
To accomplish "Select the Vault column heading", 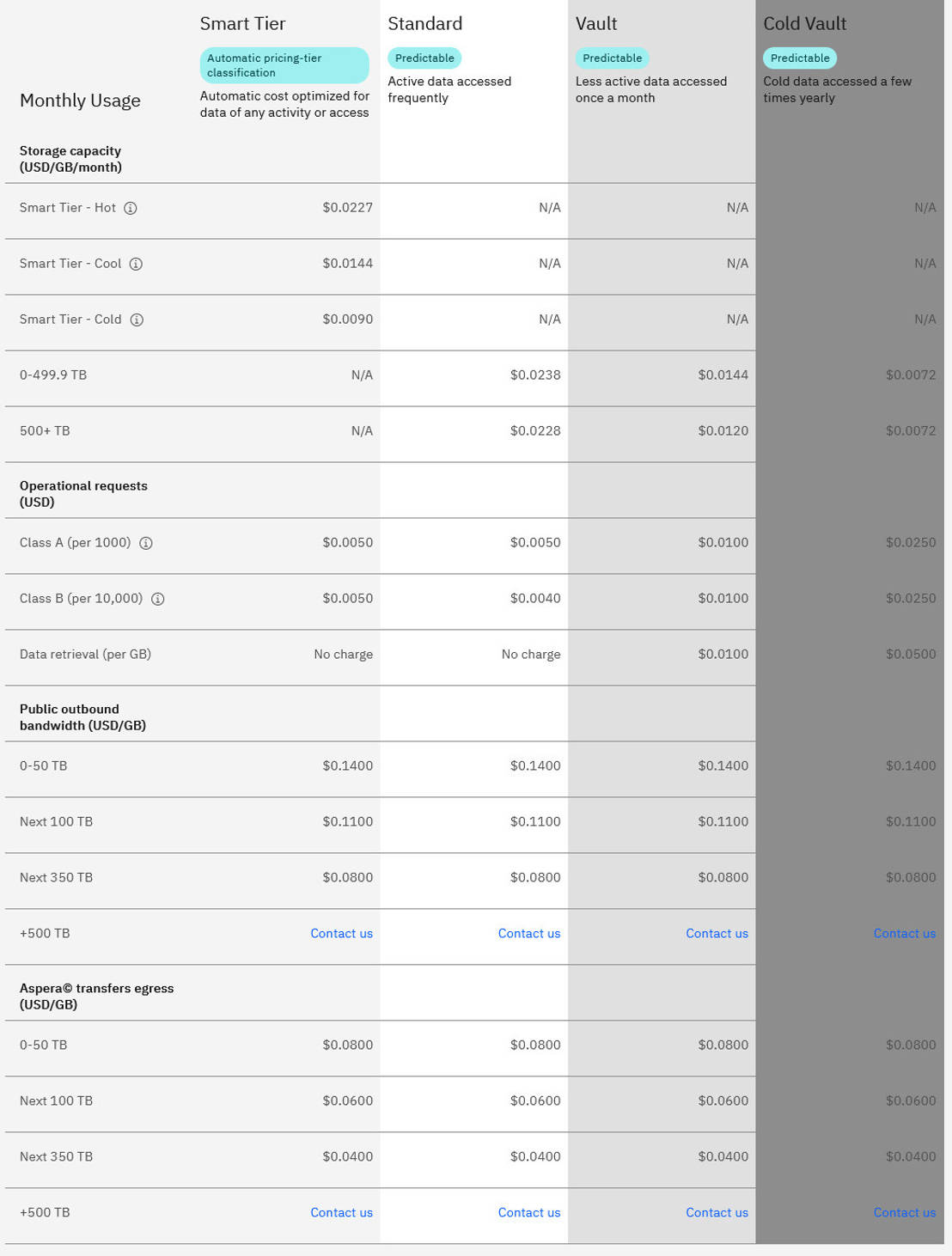I will (596, 24).
